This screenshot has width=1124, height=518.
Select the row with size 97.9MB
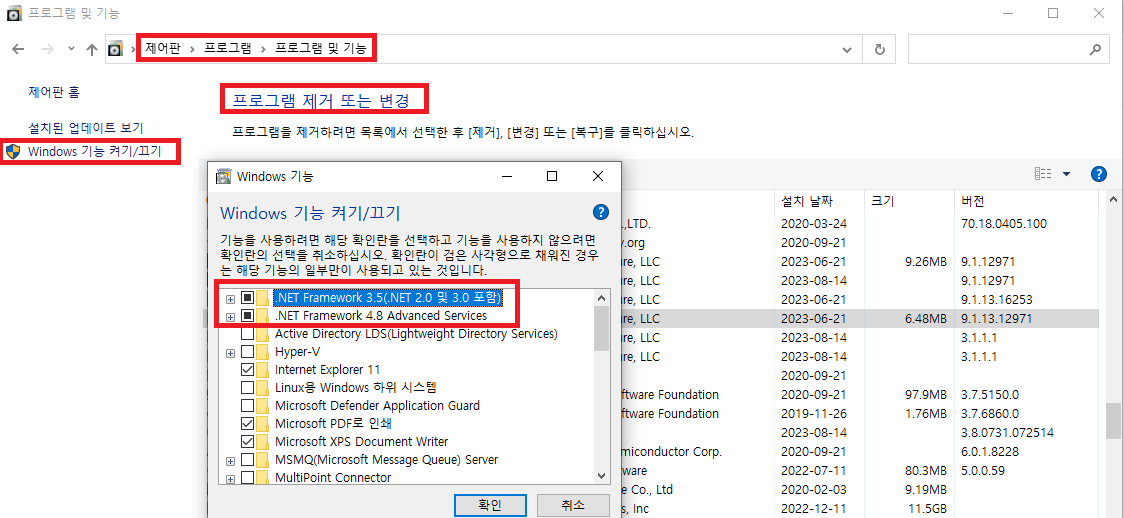(x=859, y=394)
